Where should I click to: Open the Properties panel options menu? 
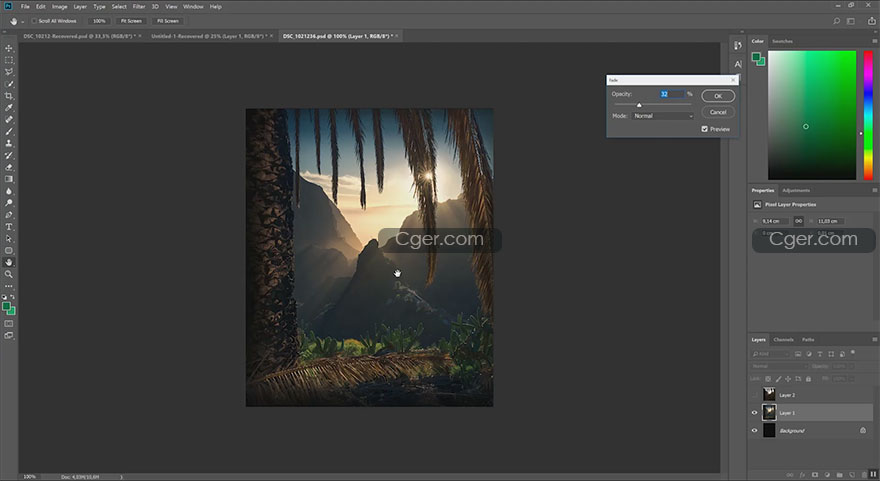tap(874, 190)
